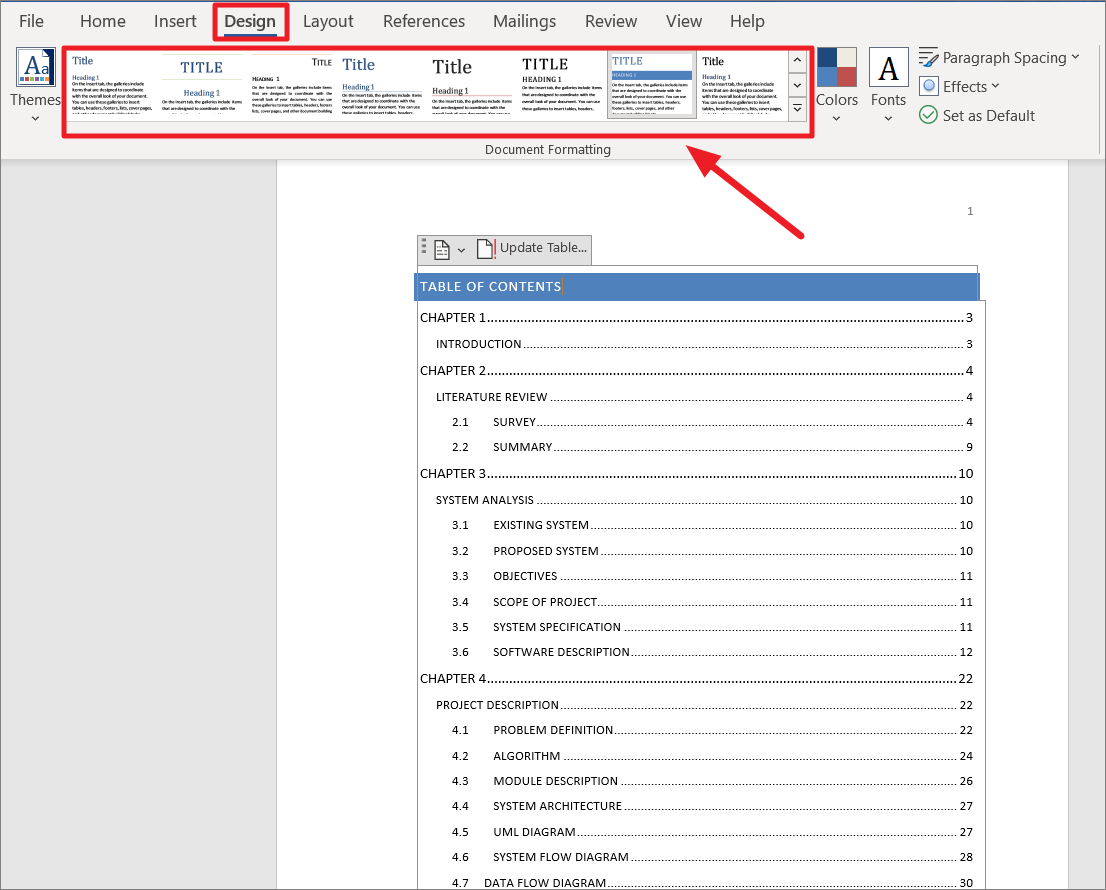Click the TABLE OF CONTENTS heading
The image size is (1106, 890).
[490, 286]
